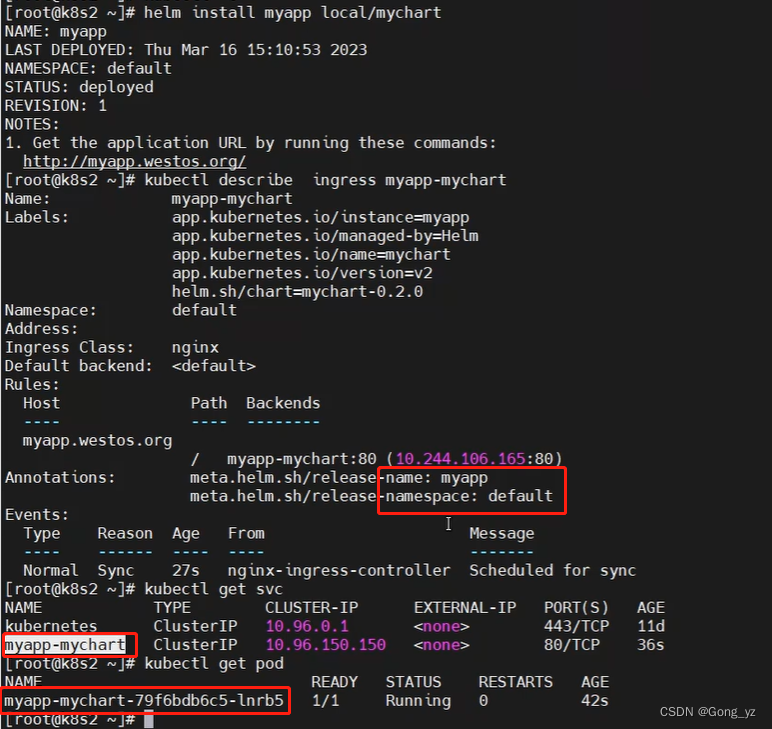Click the 'meta.helm.sh/release-name: myapp' annotation
The image size is (772, 729).
click(339, 478)
